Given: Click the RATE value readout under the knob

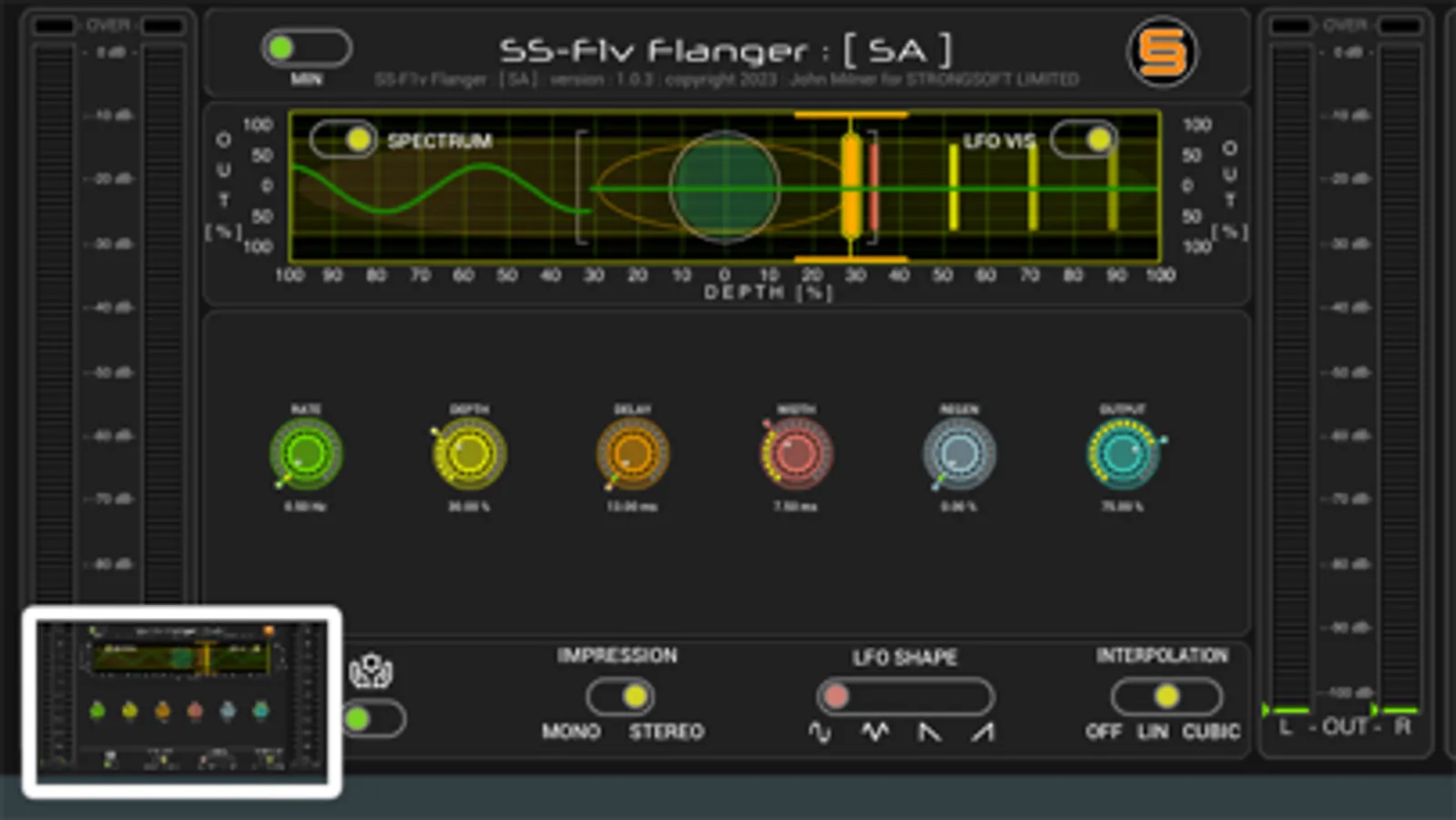Looking at the screenshot, I should point(306,507).
